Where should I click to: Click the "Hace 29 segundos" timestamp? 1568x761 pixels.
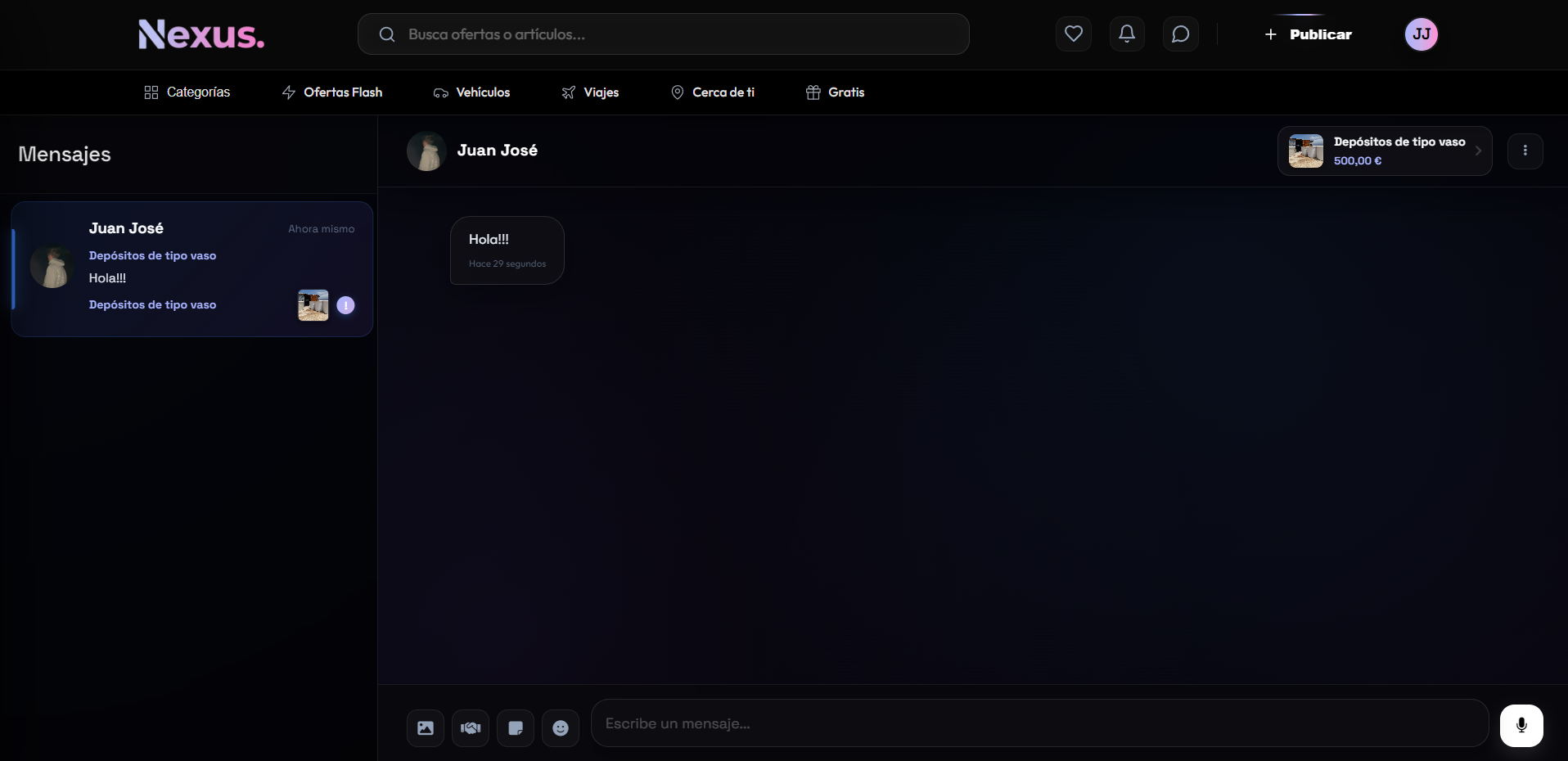pyautogui.click(x=507, y=264)
